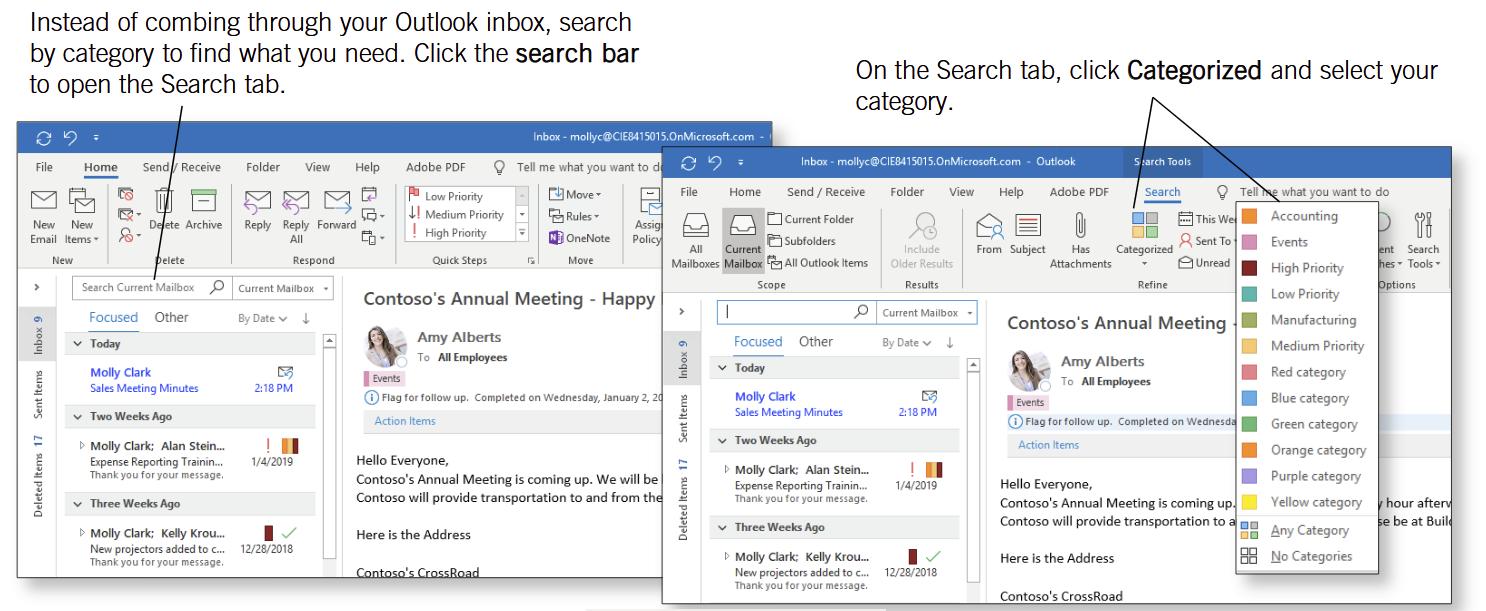Viewport: 1486px width, 611px height.
Task: Click Sent To in the Search-tab window
Action: (x=1205, y=241)
